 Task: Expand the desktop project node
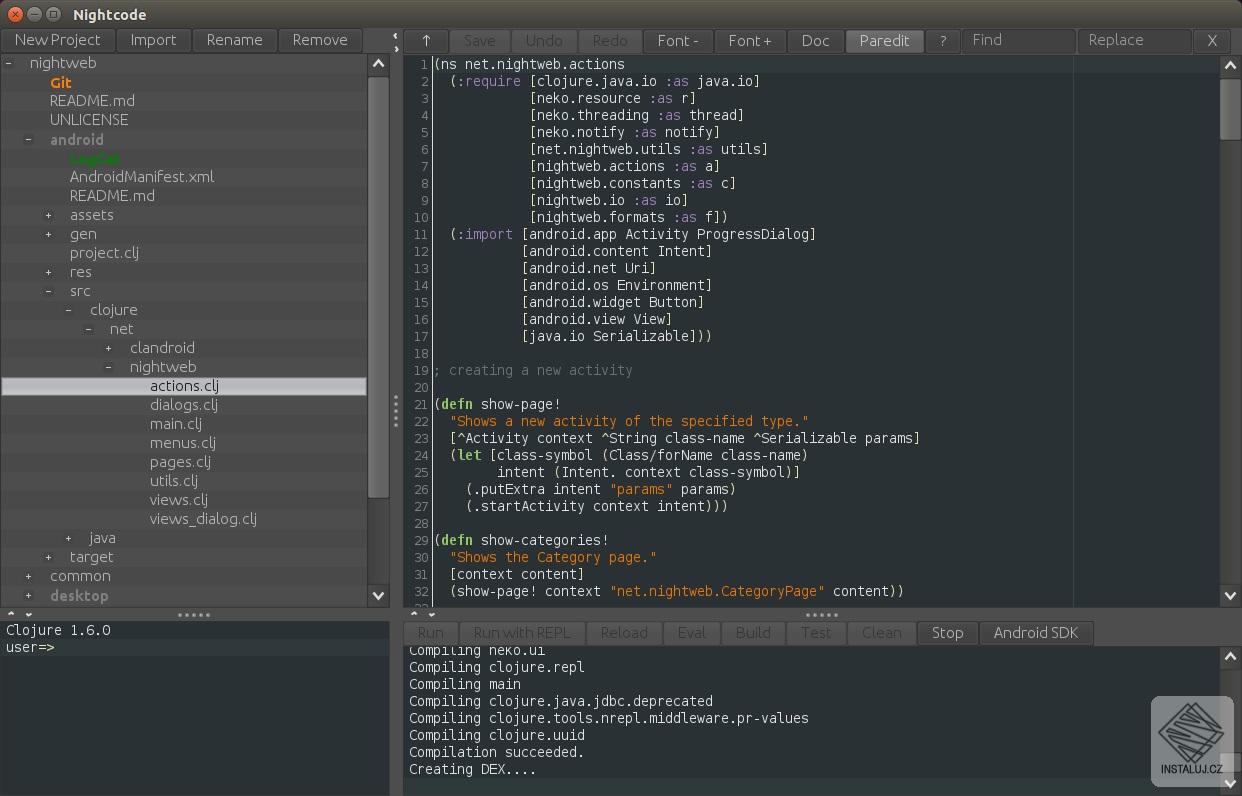point(28,595)
